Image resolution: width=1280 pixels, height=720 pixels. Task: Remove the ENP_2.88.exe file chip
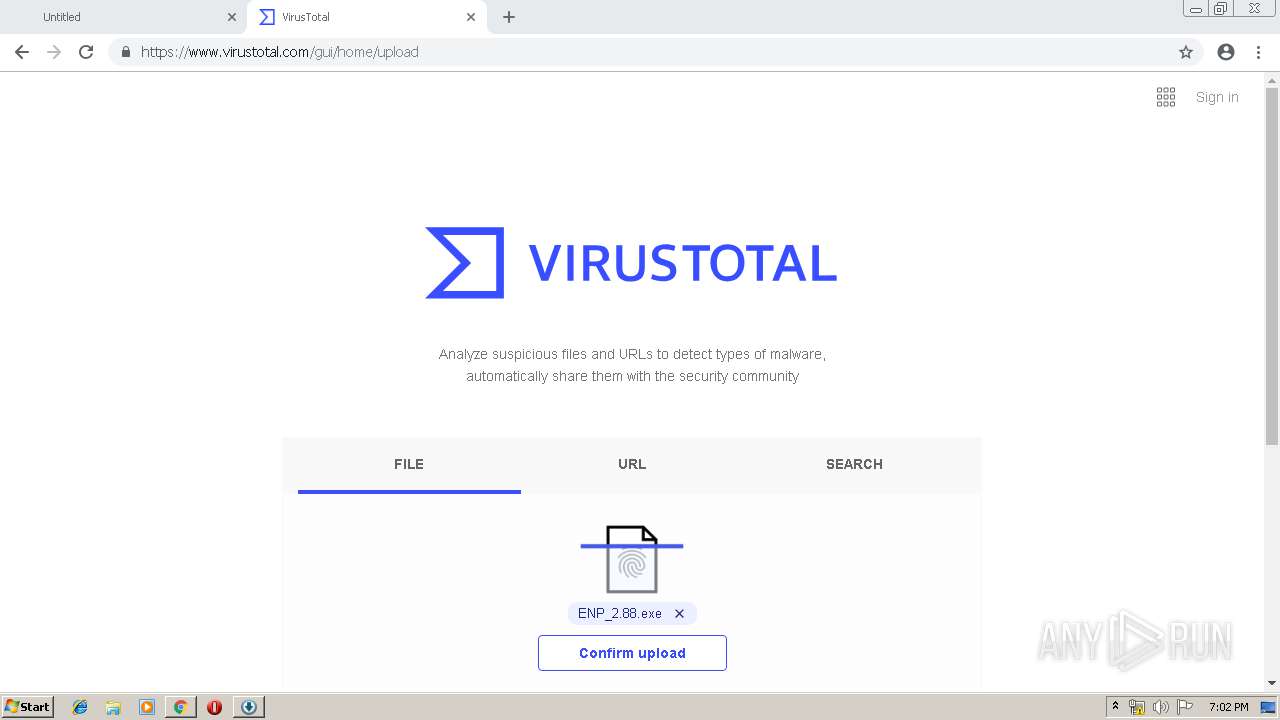point(679,614)
